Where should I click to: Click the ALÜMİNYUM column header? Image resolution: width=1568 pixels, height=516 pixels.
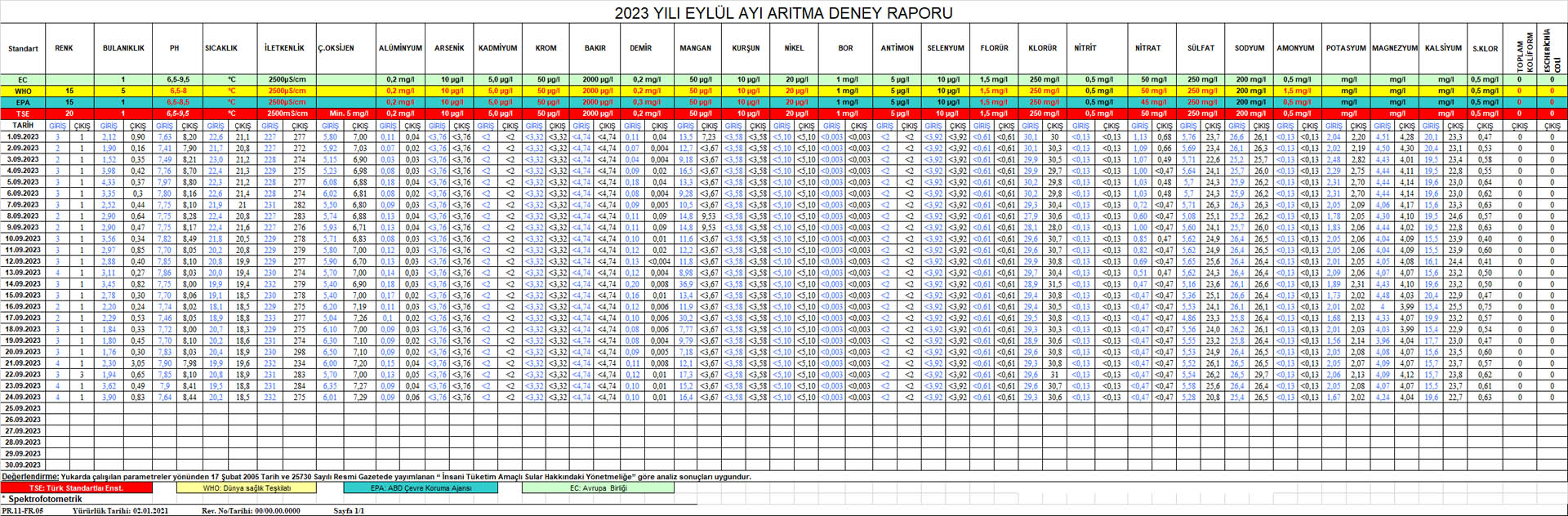(x=400, y=48)
